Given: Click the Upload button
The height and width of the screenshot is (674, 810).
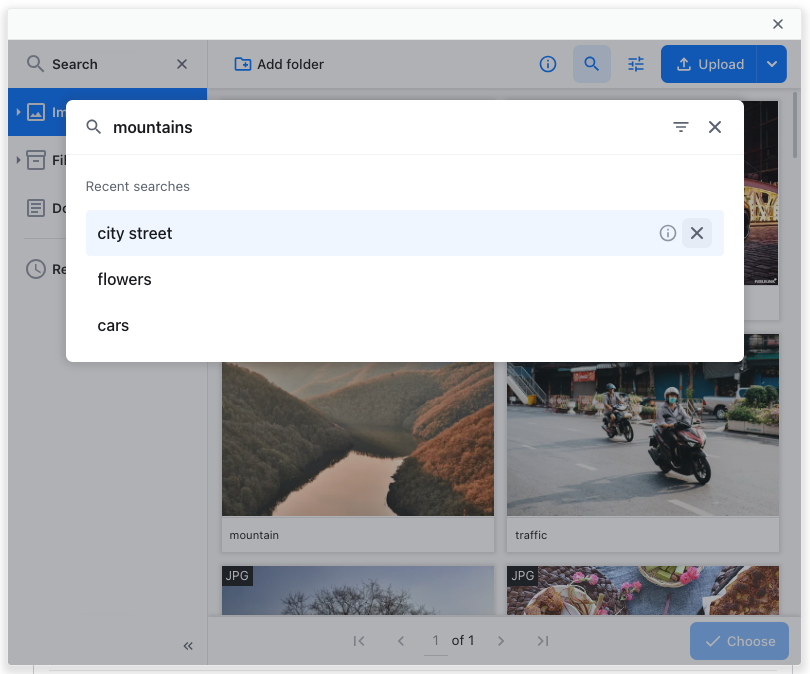Looking at the screenshot, I should pyautogui.click(x=709, y=63).
